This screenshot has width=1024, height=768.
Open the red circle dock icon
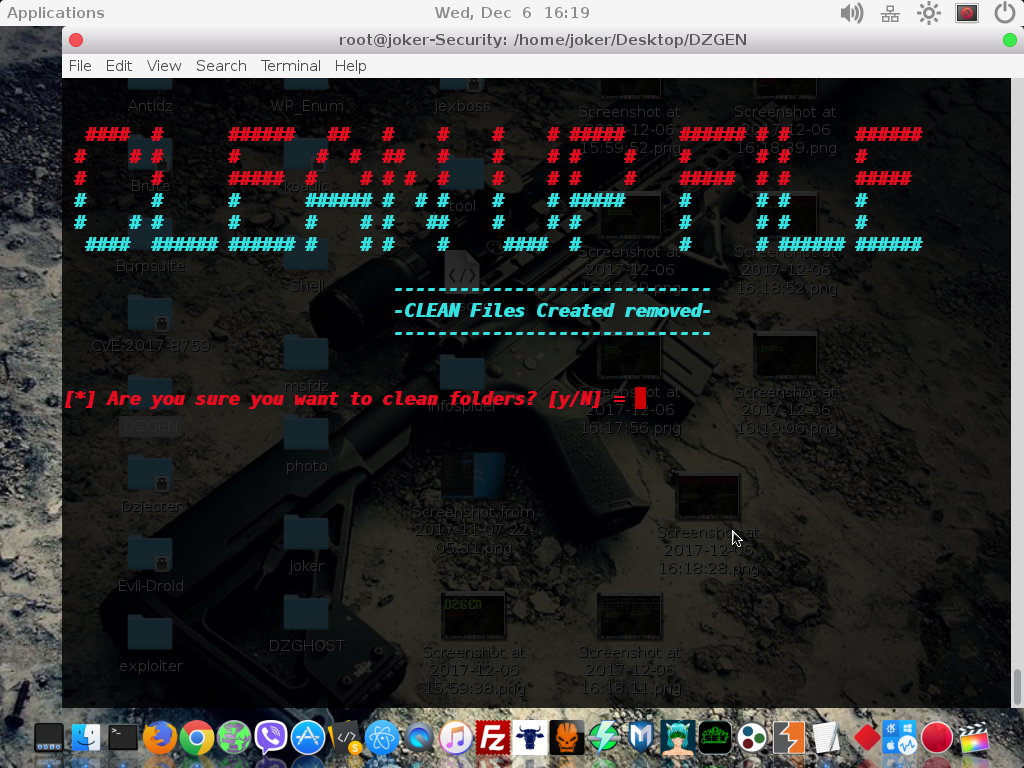coord(936,738)
